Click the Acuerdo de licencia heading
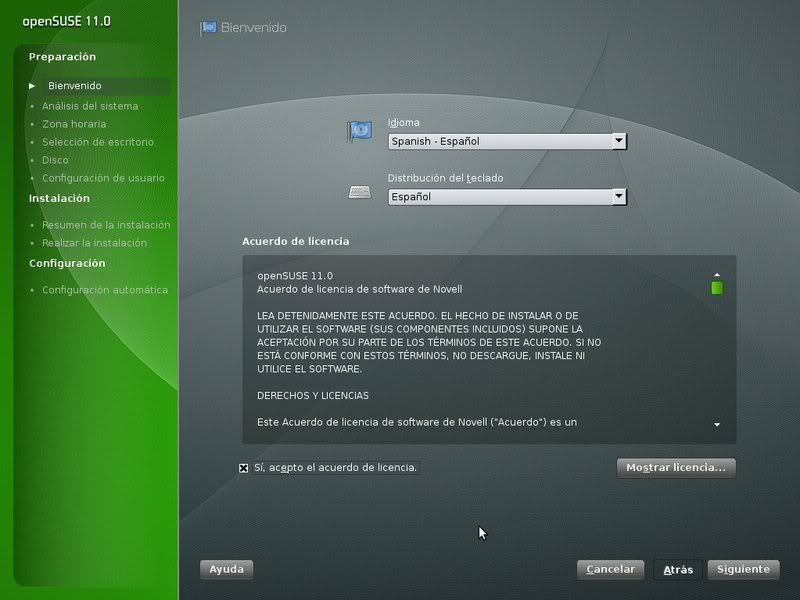Image resolution: width=800 pixels, height=600 pixels. point(296,241)
